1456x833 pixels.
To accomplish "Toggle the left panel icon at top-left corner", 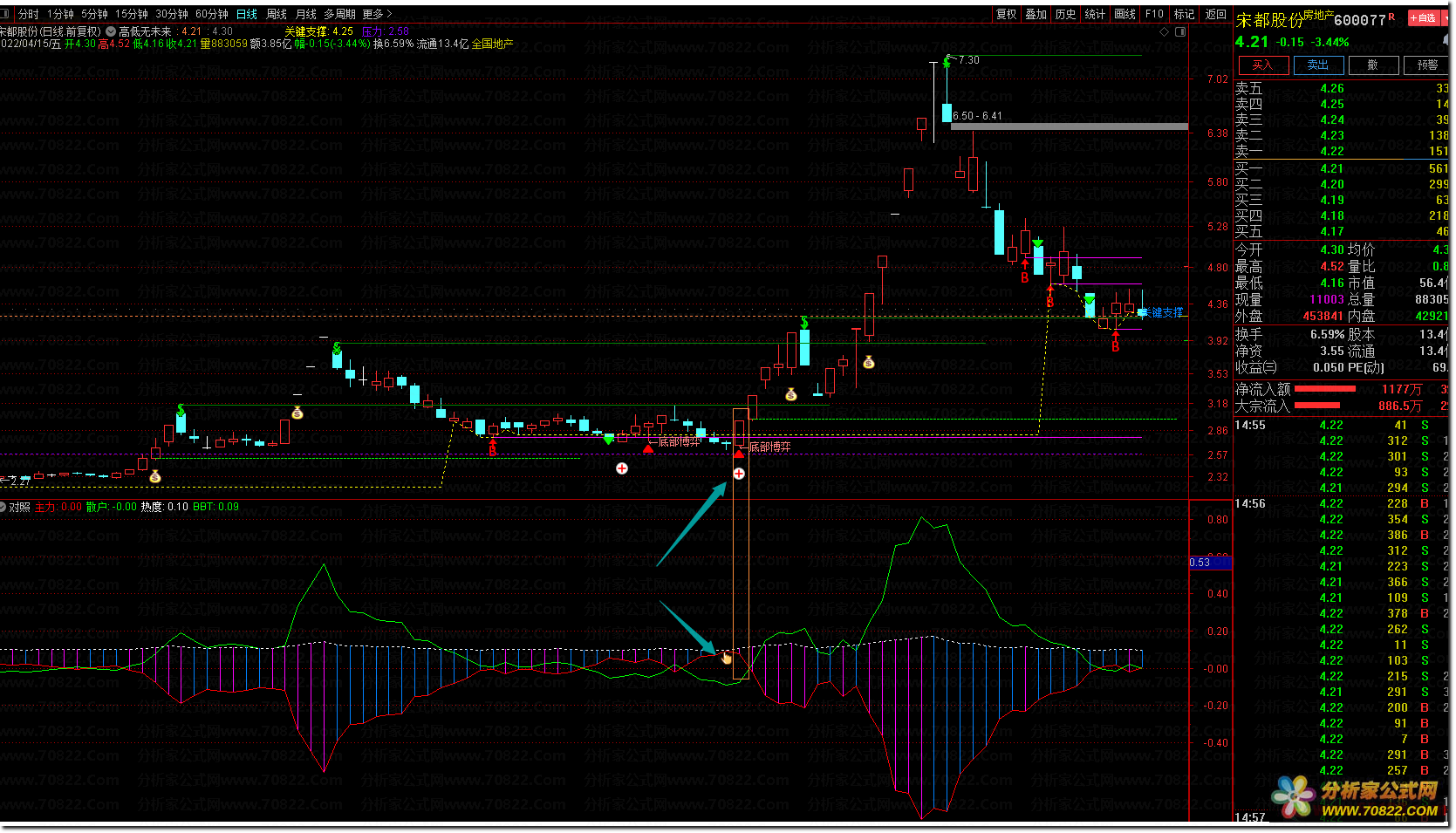I will coord(6,14).
